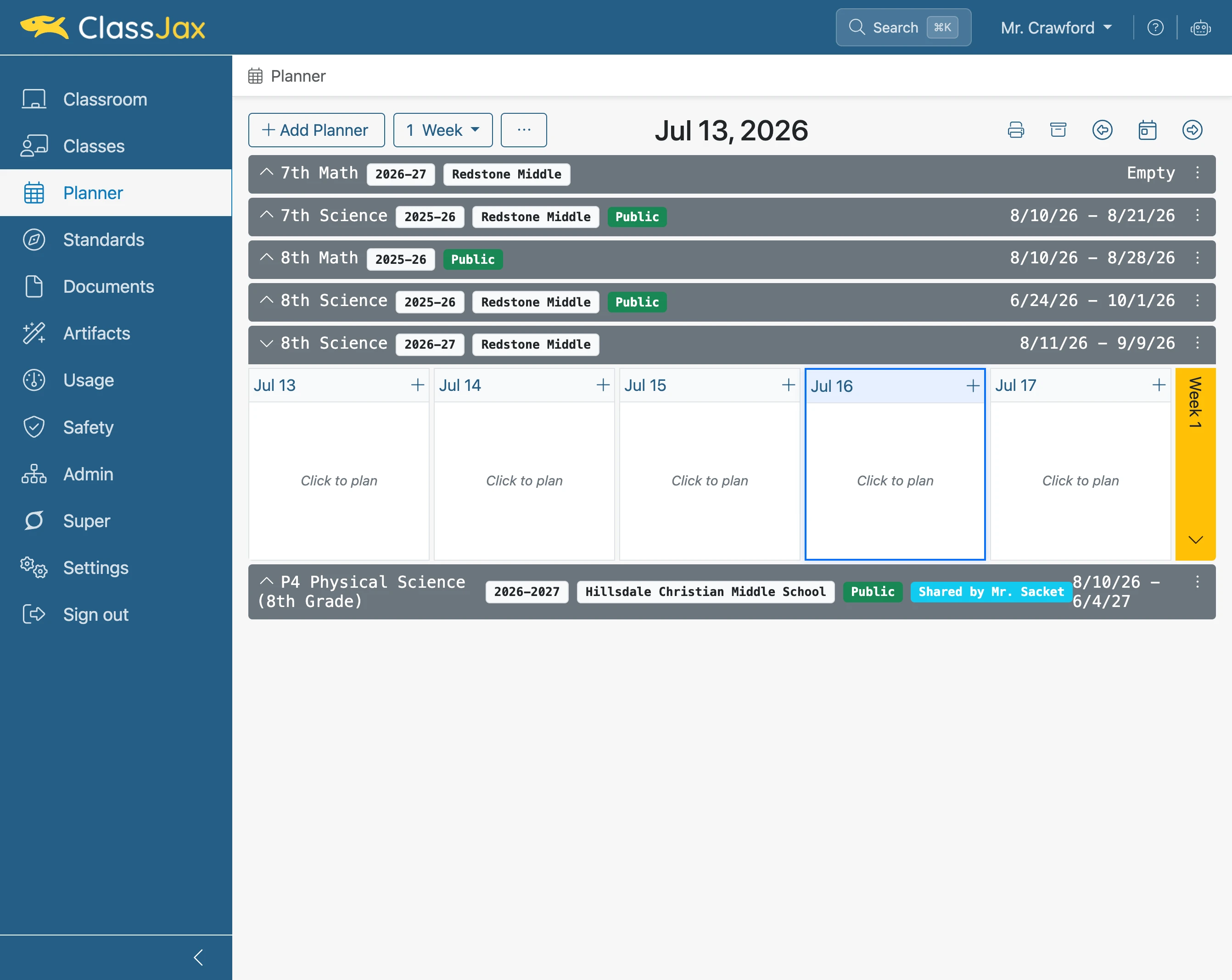Open options menu for 8th Math planner

(x=1197, y=258)
